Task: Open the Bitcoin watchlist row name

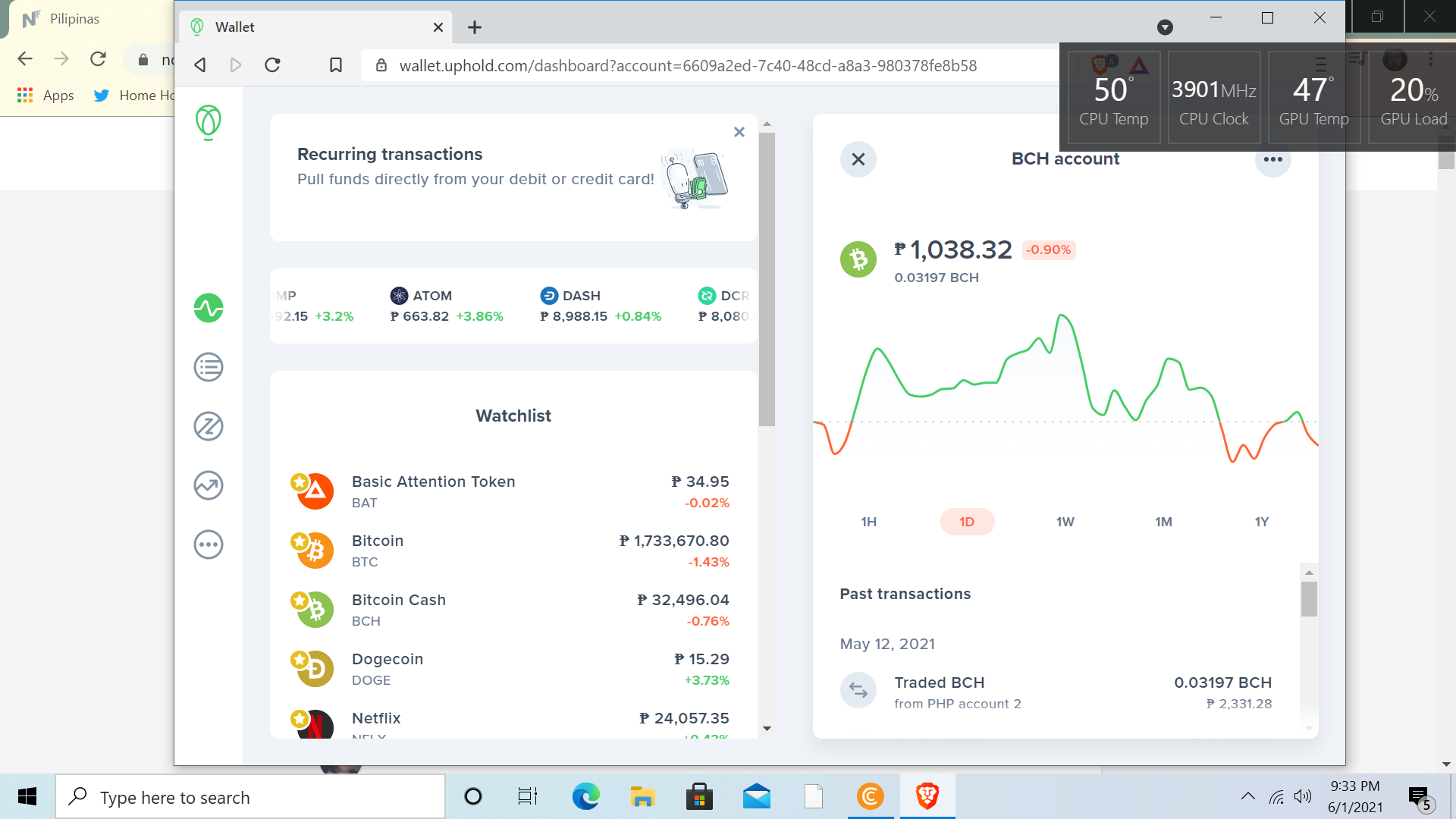Action: 378,541
